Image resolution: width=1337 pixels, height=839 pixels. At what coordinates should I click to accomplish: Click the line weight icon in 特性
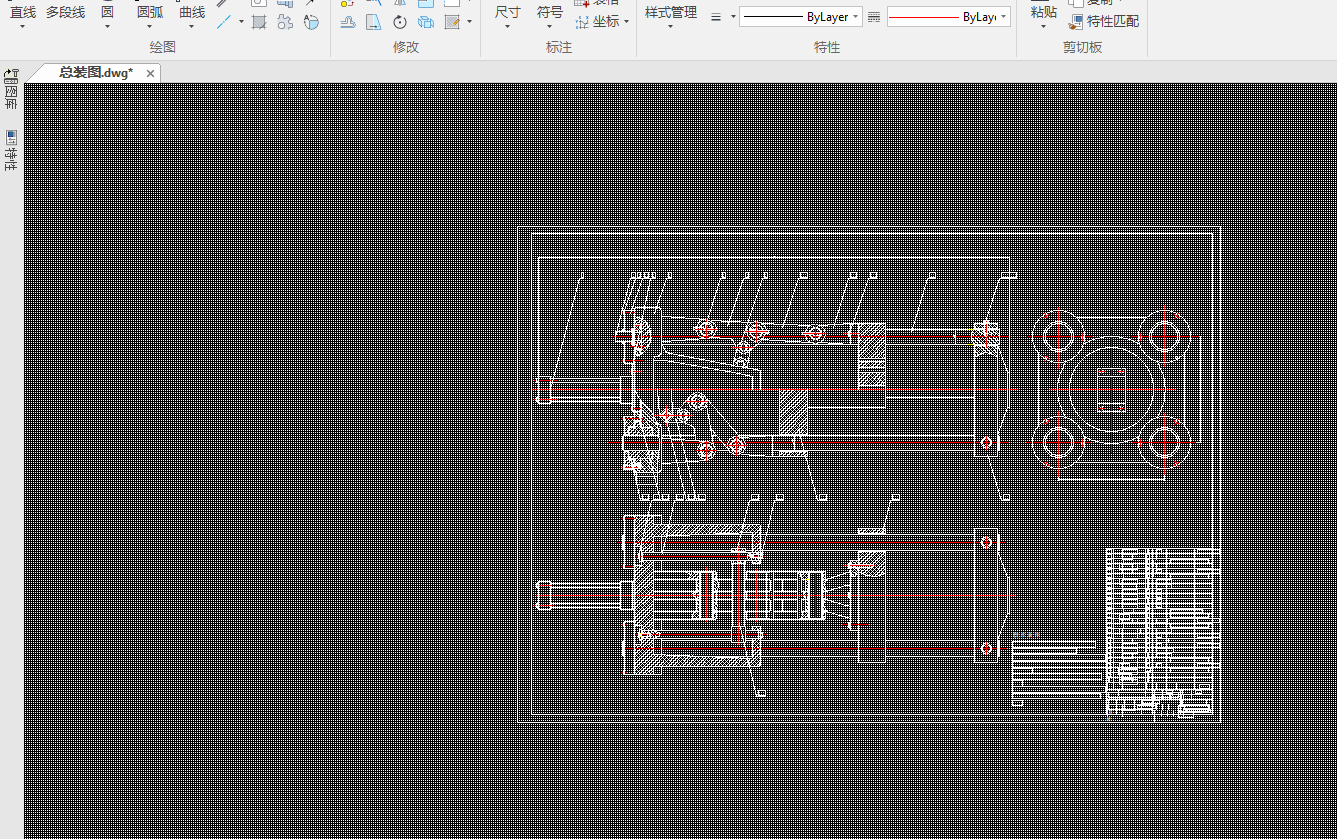tap(716, 17)
